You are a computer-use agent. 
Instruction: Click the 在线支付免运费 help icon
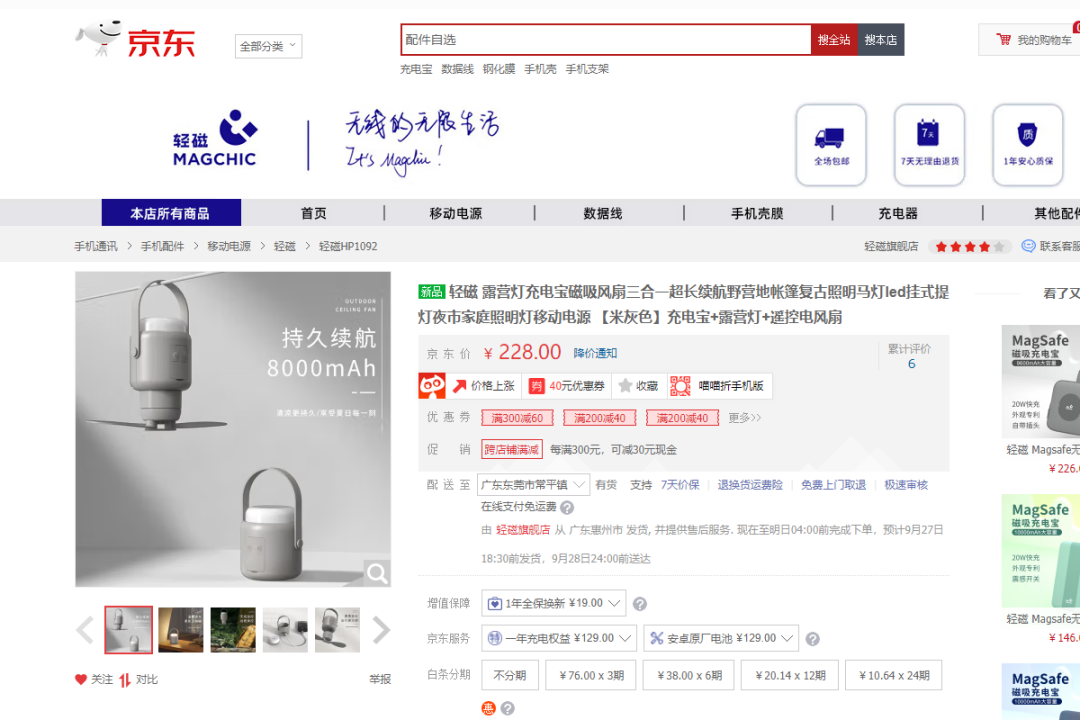click(x=567, y=508)
